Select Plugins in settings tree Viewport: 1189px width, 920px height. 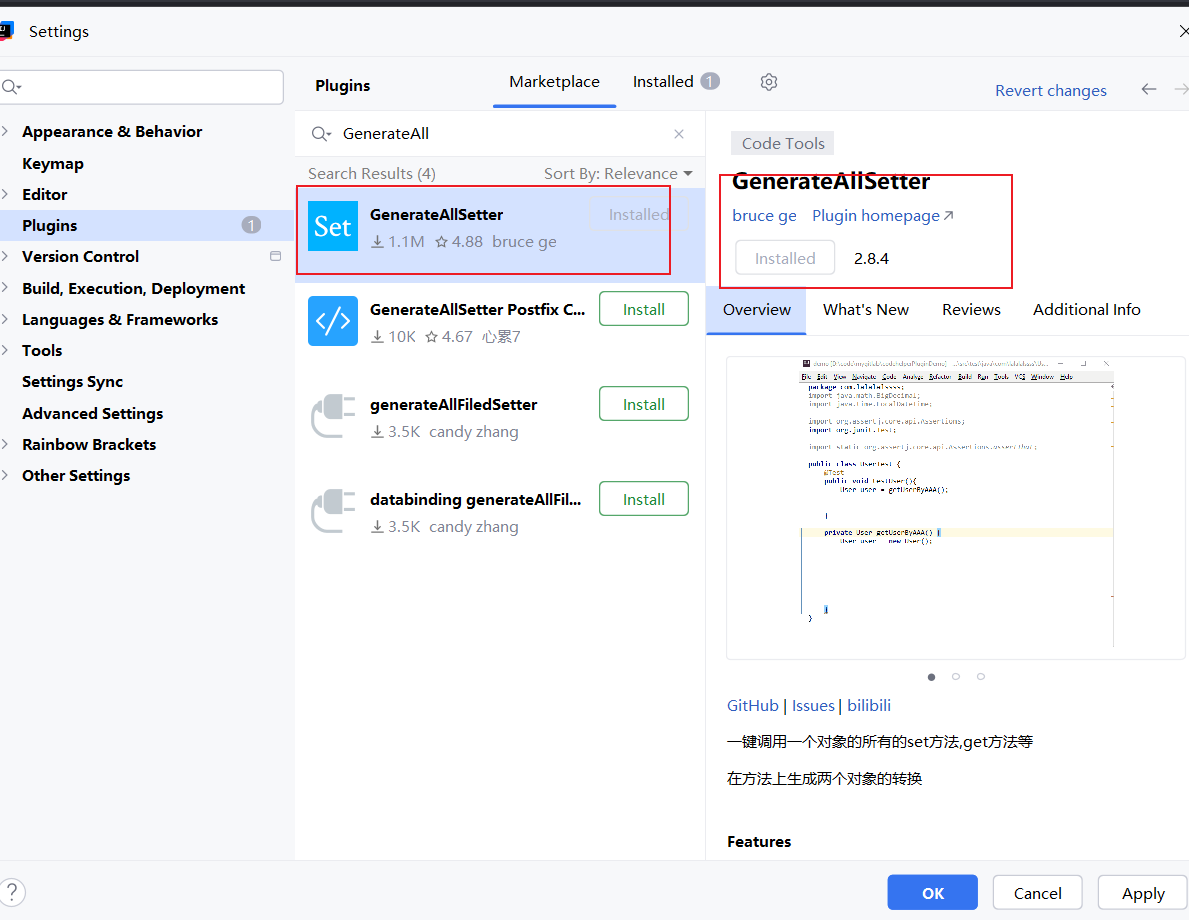coord(147,225)
